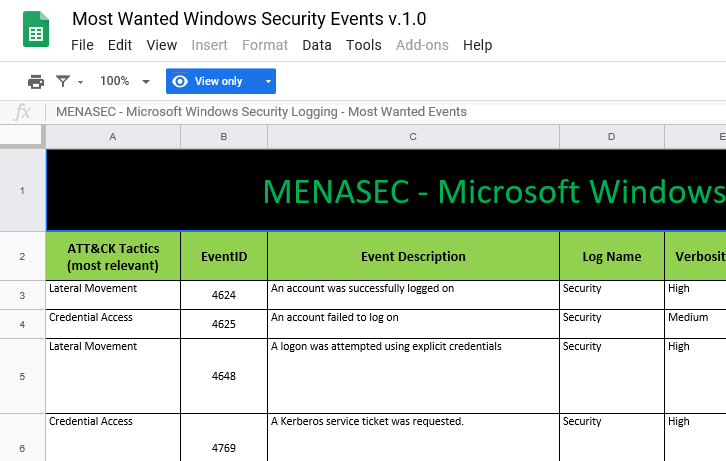Expand the filter views dropdown arrow
This screenshot has height=461, width=726.
[x=80, y=82]
